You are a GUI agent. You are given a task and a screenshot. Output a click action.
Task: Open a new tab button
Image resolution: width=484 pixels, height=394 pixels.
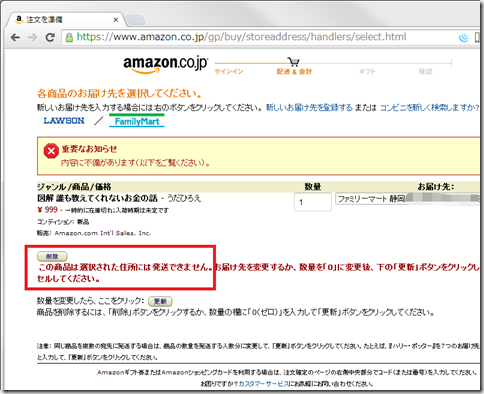pos(135,20)
